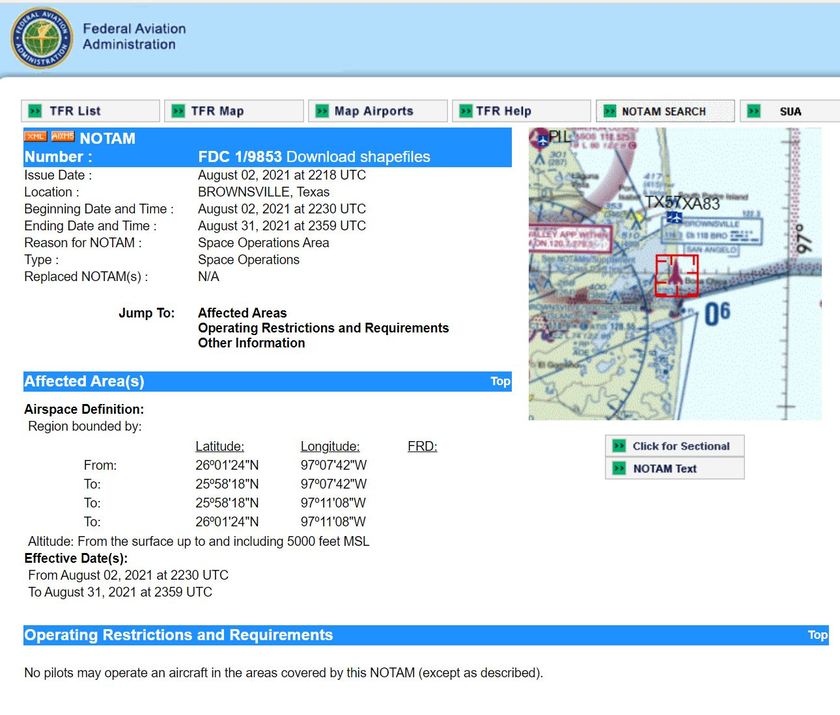840x715 pixels.
Task: Open the Click for Sectional button
Action: click(x=675, y=446)
